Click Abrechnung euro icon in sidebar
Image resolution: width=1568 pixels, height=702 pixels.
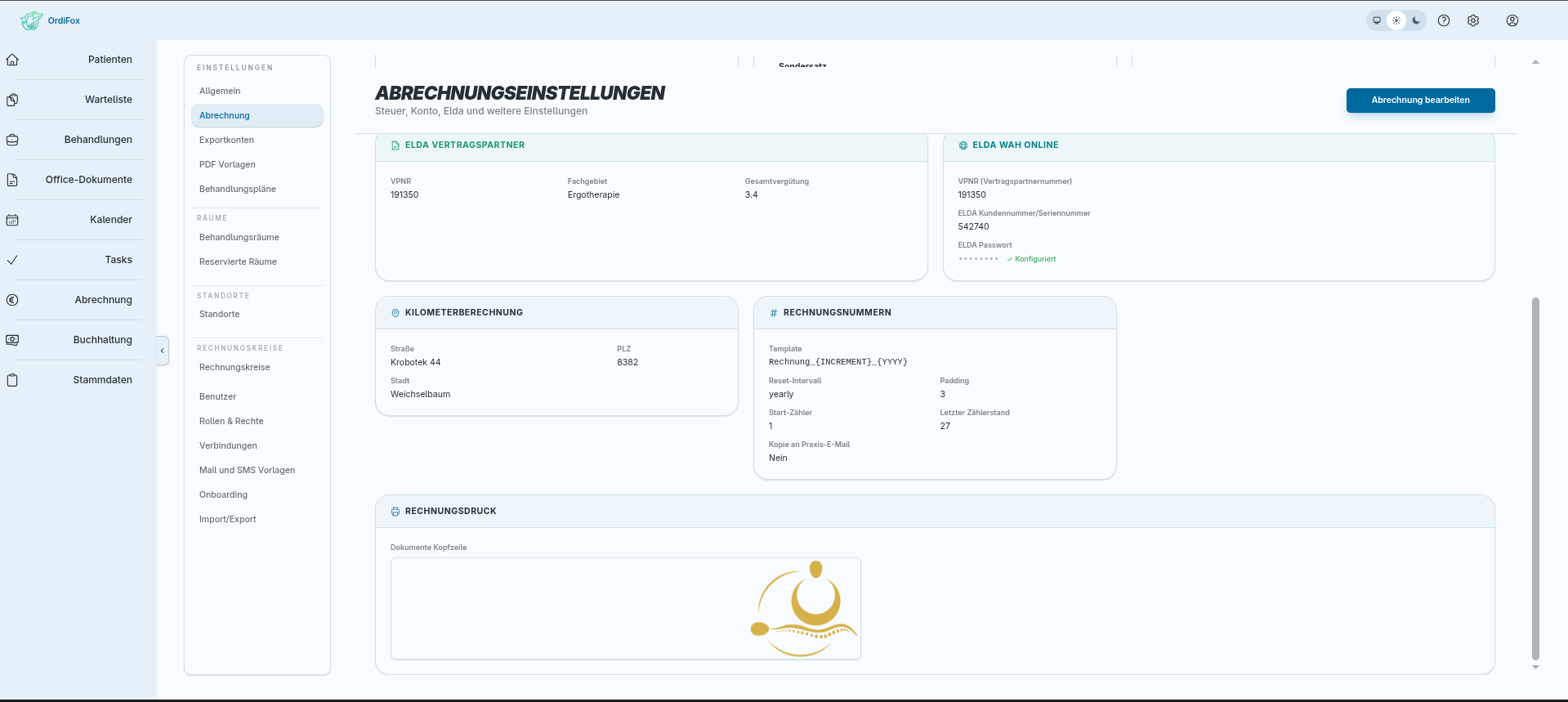(12, 300)
